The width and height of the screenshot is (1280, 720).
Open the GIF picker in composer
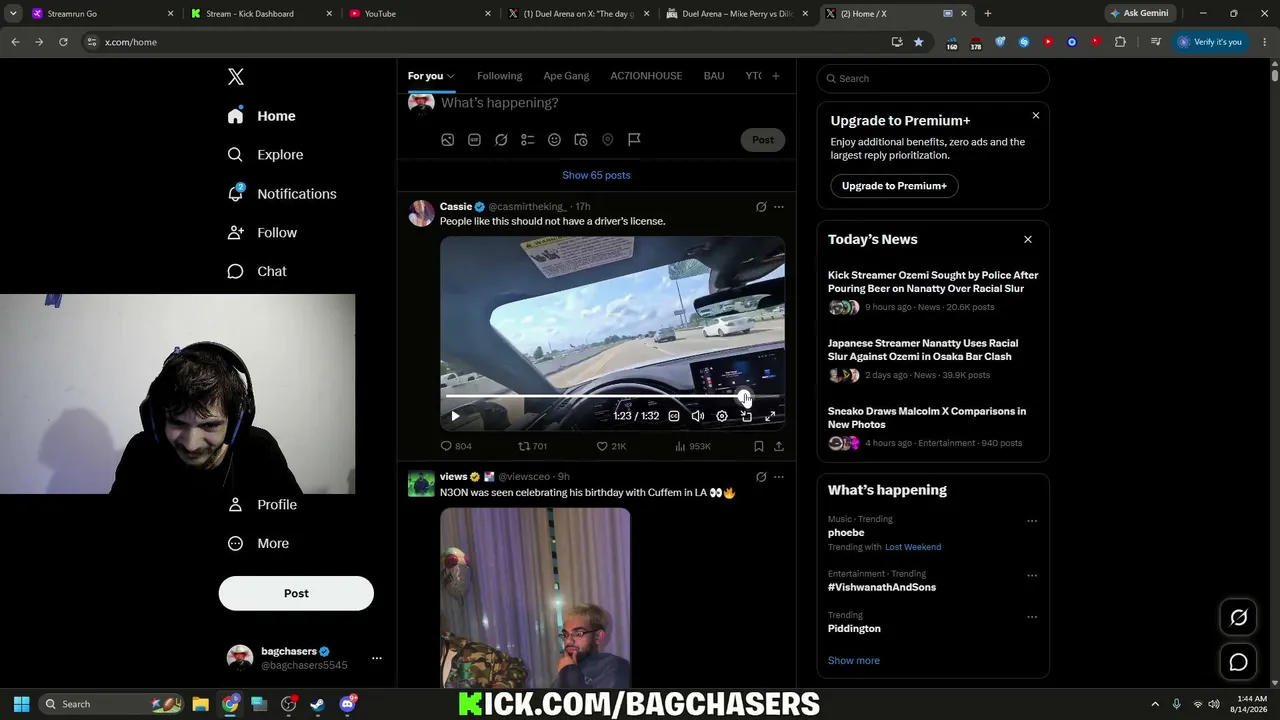[x=474, y=140]
